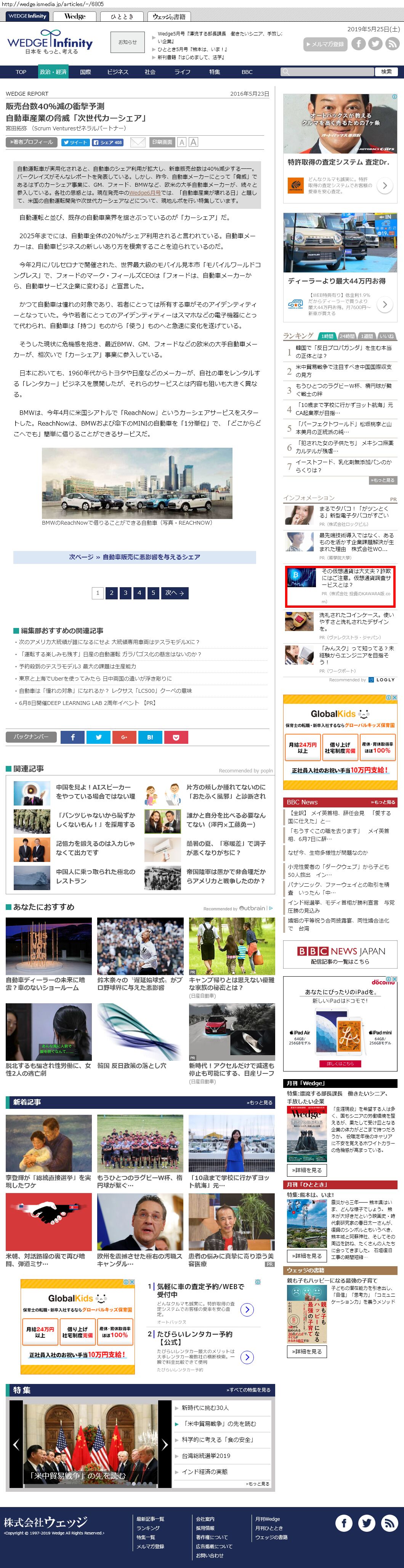Open the header RSS feed icon
This screenshot has height=1568, width=404.
[x=392, y=43]
